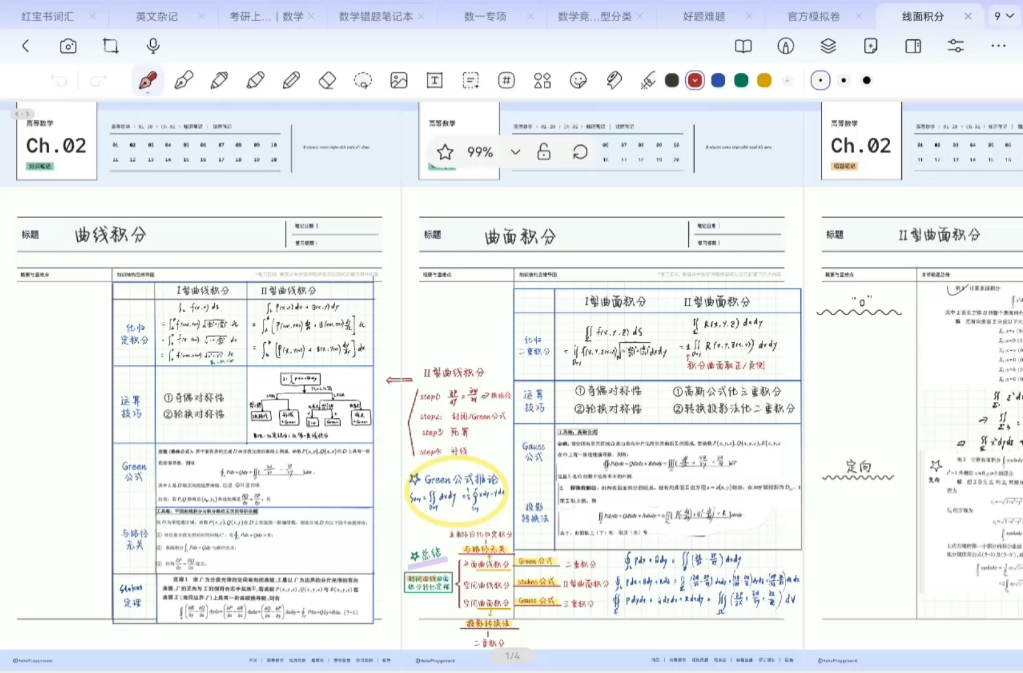Image resolution: width=1023 pixels, height=673 pixels.
Task: Select the thinnest stroke size
Action: [x=820, y=80]
